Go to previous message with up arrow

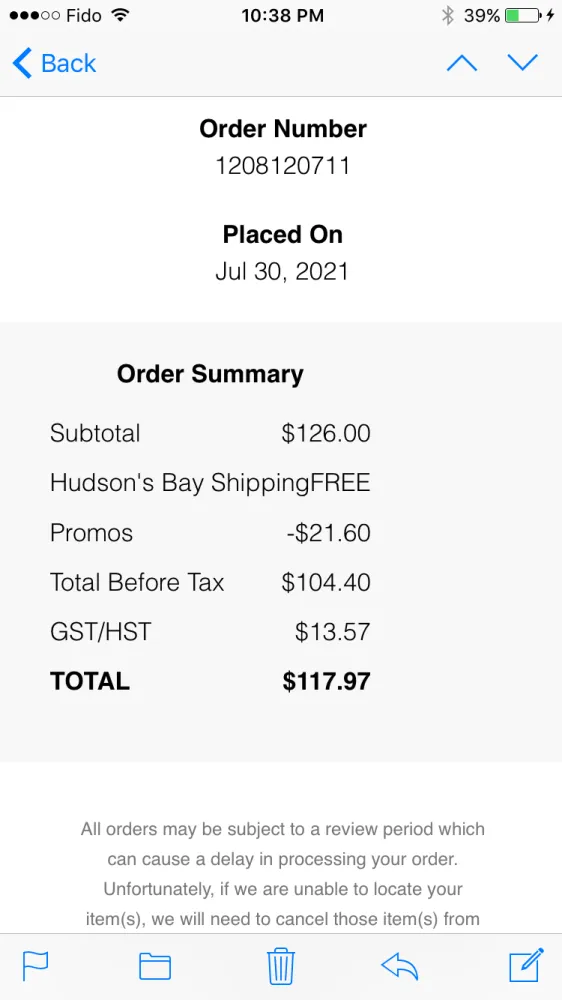462,63
